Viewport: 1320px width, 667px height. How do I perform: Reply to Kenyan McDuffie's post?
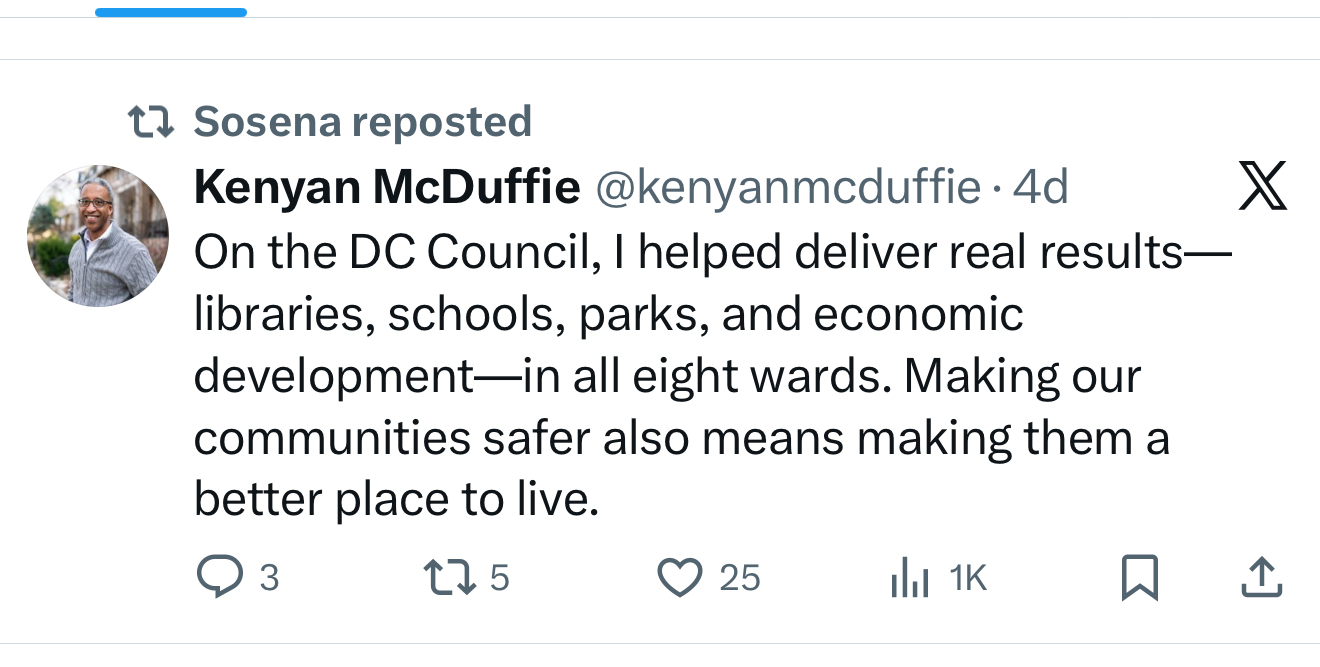point(219,577)
